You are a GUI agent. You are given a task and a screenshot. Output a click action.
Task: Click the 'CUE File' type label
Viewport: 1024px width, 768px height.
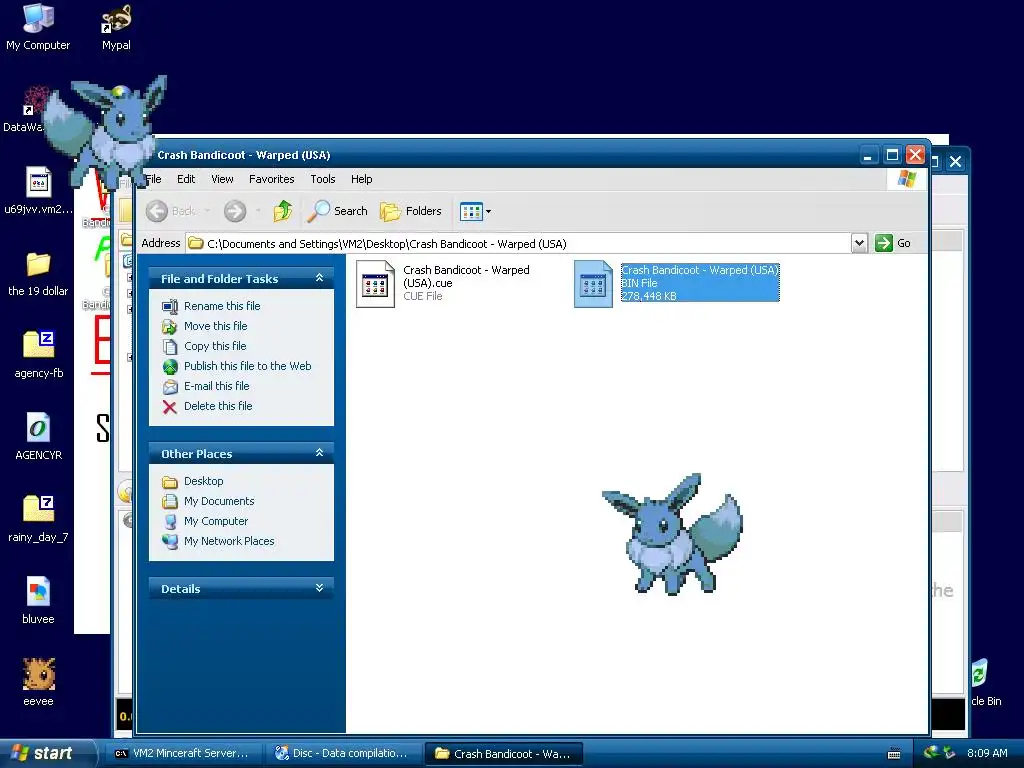coord(423,296)
